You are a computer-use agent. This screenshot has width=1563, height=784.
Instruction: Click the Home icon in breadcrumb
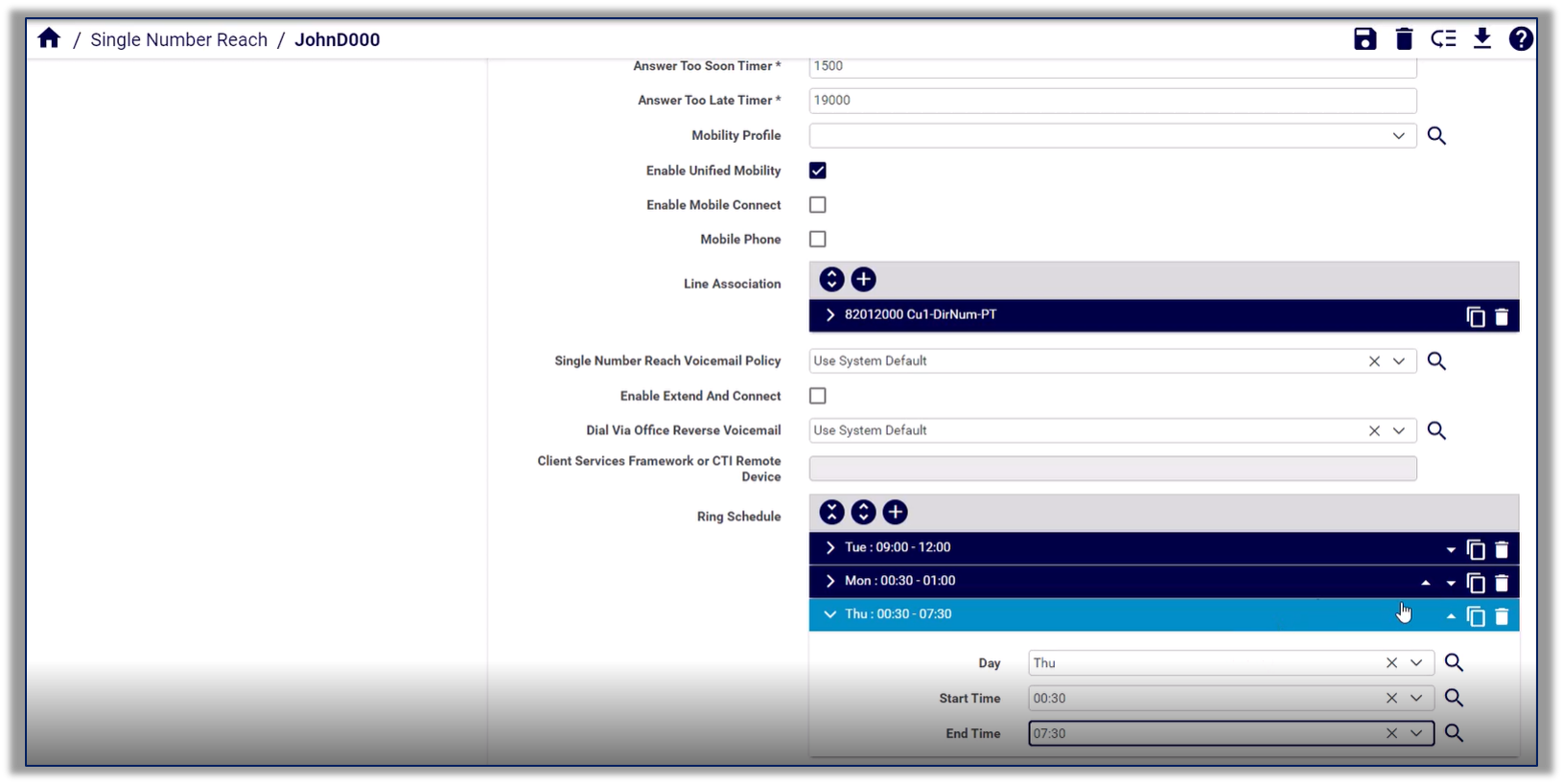tap(49, 39)
